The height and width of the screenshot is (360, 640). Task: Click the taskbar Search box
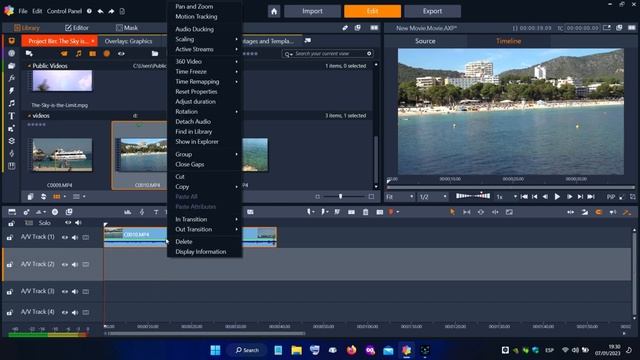point(247,350)
